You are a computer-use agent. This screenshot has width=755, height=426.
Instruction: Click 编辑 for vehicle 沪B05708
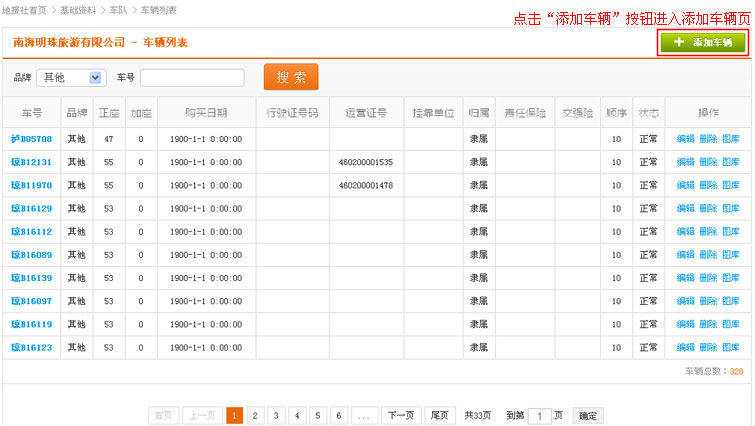tap(685, 139)
